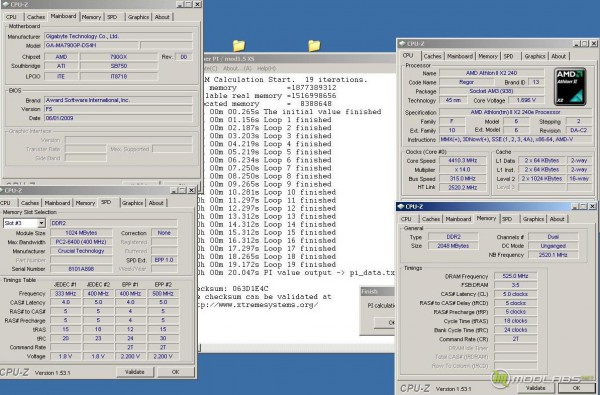Open Graphics tab in the Memory window
The height and width of the screenshot is (395, 600).
click(533, 219)
